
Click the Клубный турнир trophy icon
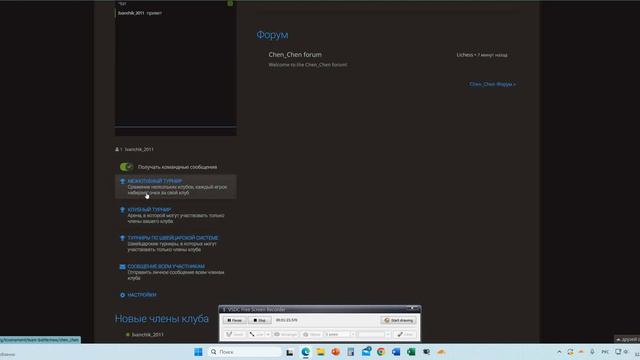coord(122,210)
